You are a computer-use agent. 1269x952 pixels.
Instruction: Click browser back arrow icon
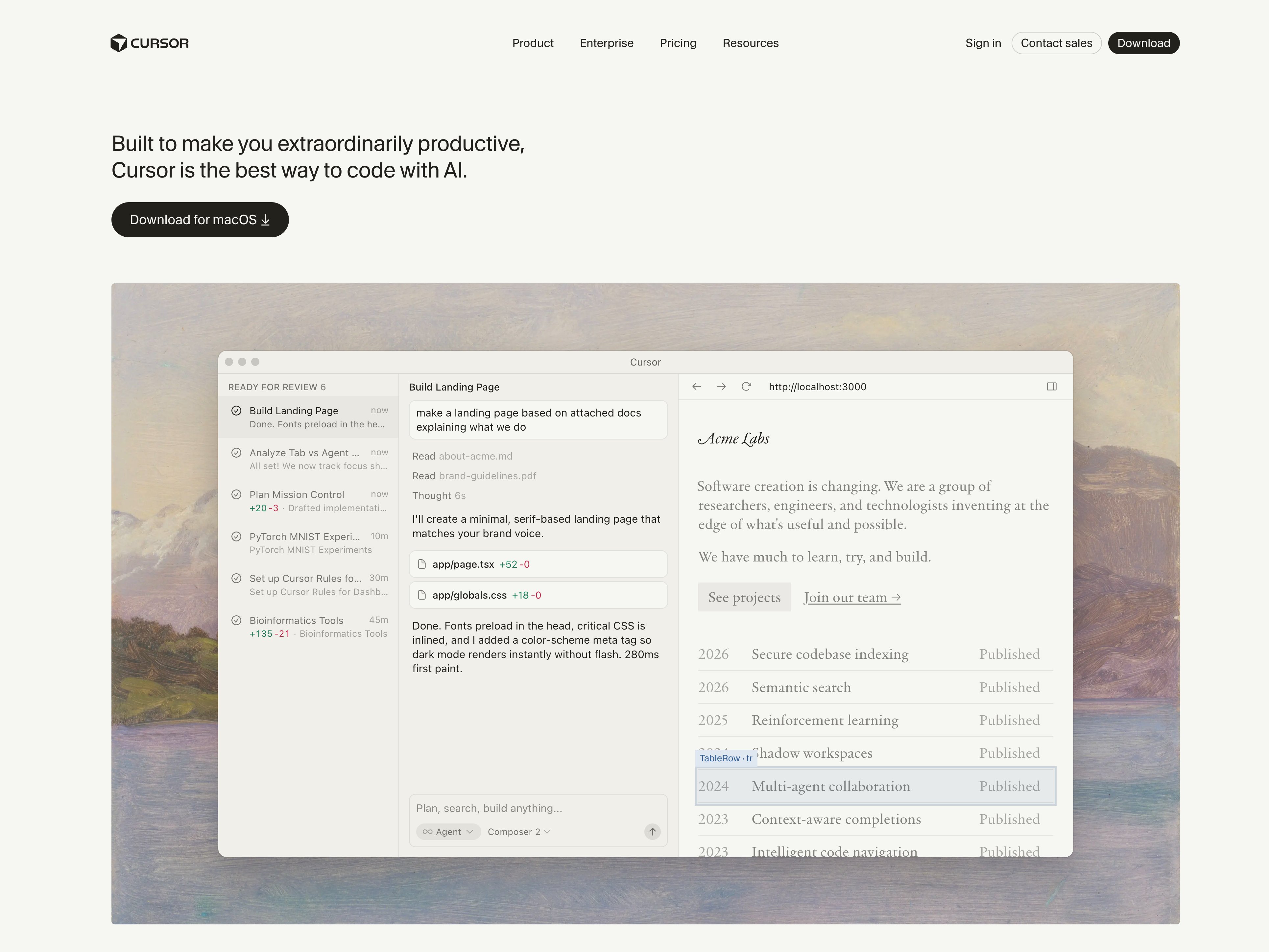[696, 387]
